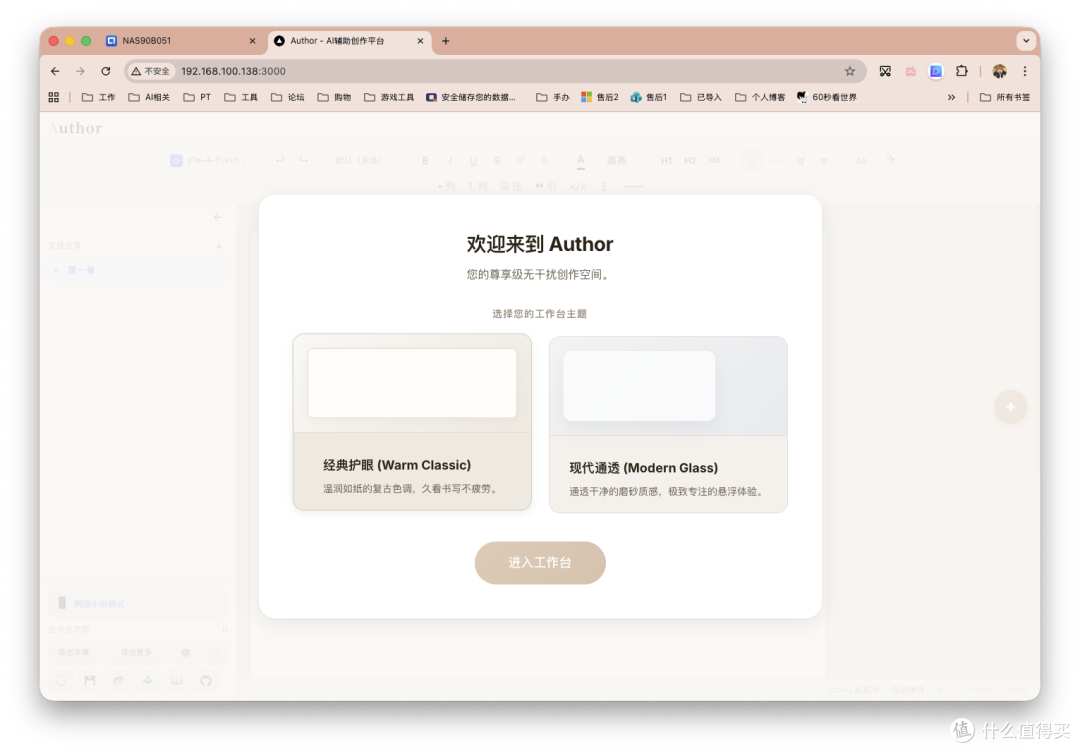Select the 第一章 chapter in sidebar
Viewport: 1080px width, 753px height.
(x=138, y=270)
